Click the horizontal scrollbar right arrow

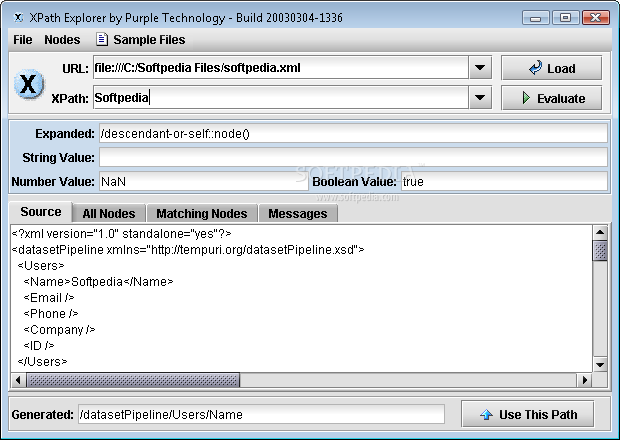click(x=585, y=380)
